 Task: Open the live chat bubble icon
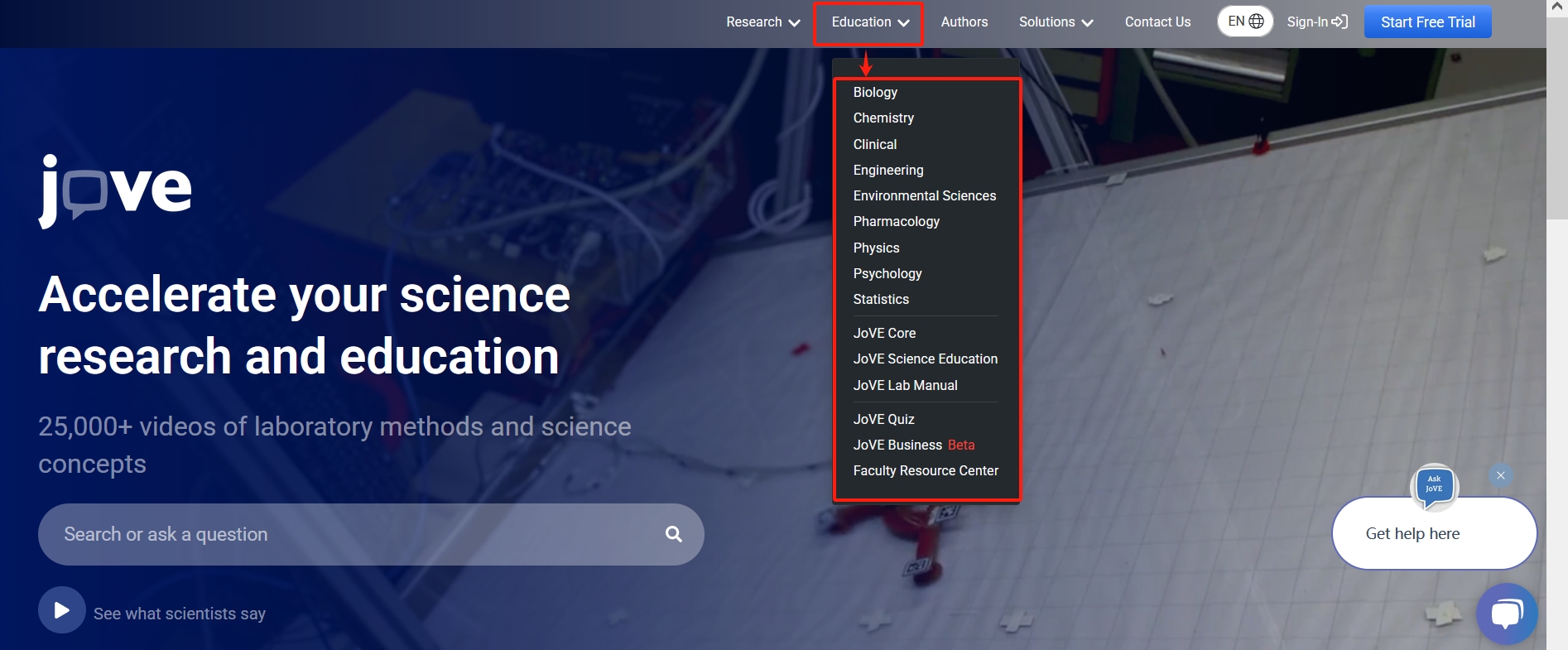(x=1507, y=614)
